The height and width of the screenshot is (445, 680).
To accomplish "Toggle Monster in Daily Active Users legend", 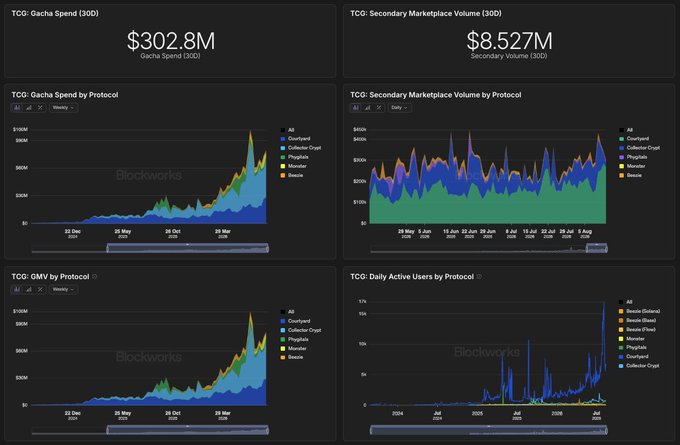I will tap(632, 338).
